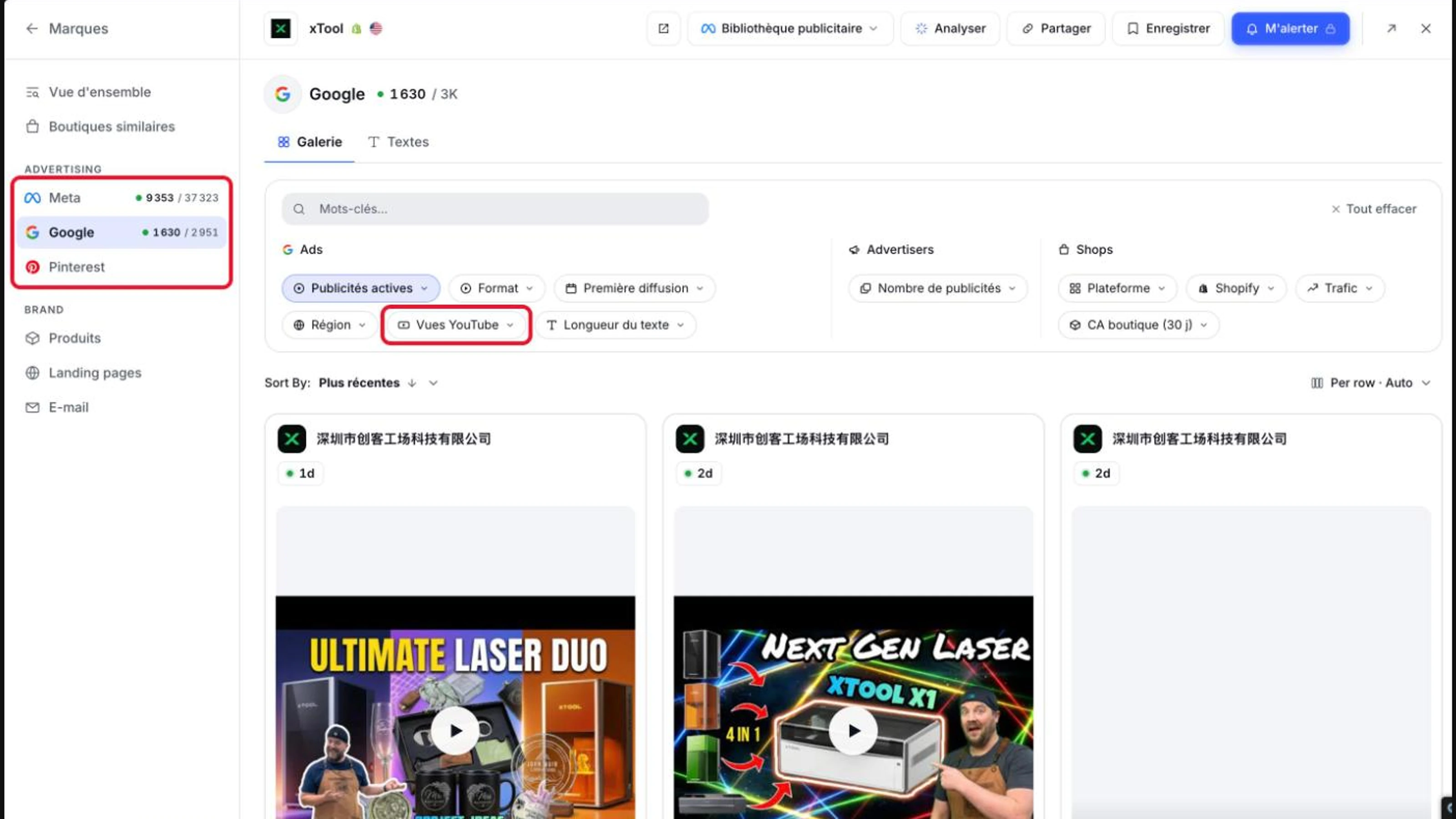Click the Mots-clés search field

click(x=495, y=209)
